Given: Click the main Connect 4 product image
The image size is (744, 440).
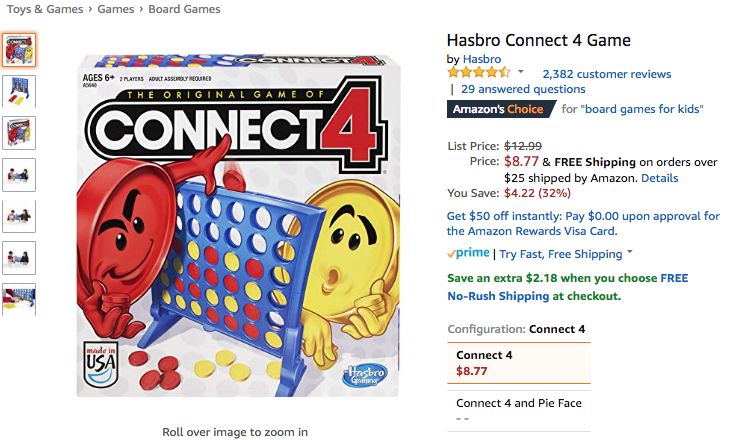Looking at the screenshot, I should pos(239,226).
